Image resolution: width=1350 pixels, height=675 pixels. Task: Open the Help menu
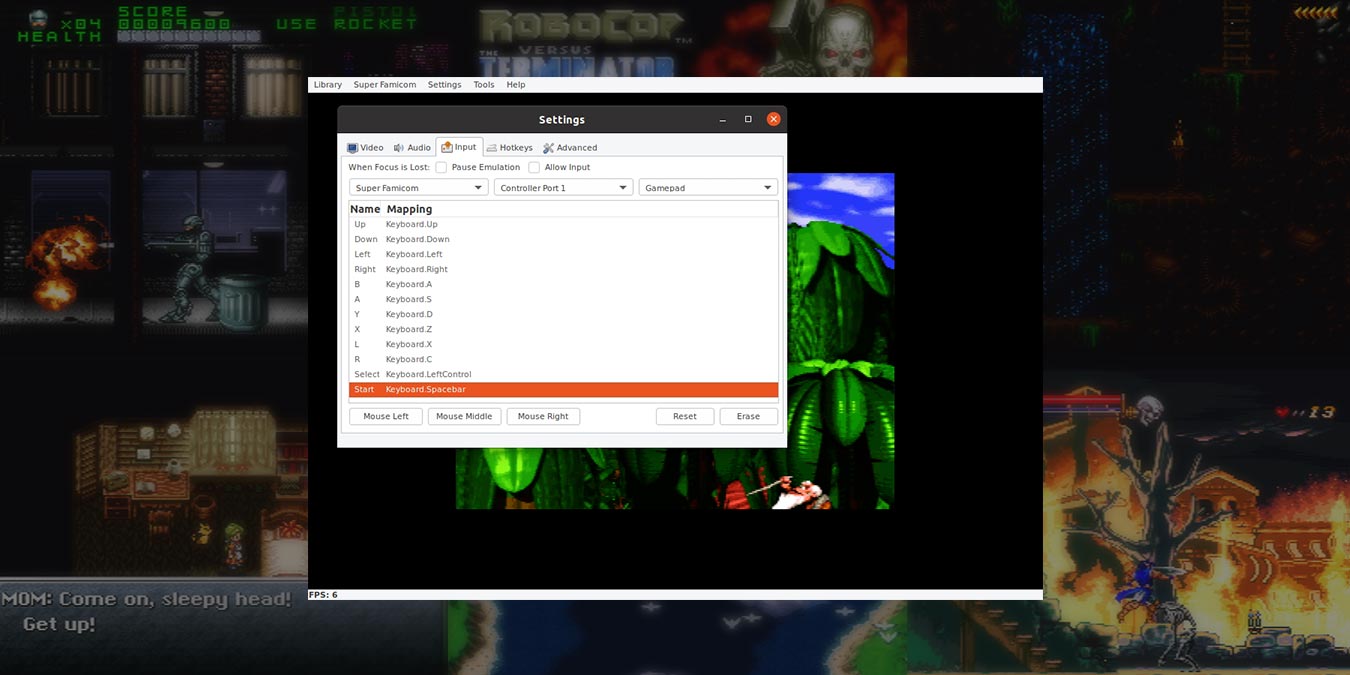tap(515, 84)
